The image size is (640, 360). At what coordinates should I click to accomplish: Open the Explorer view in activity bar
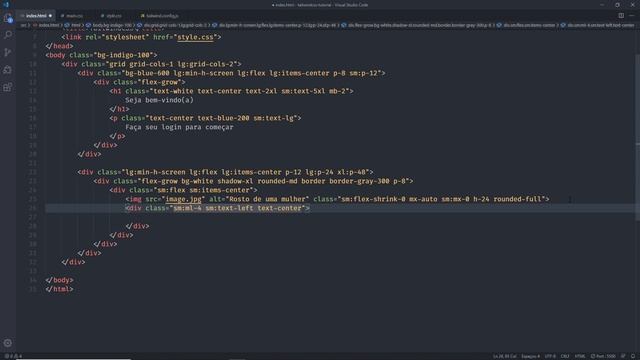8,18
